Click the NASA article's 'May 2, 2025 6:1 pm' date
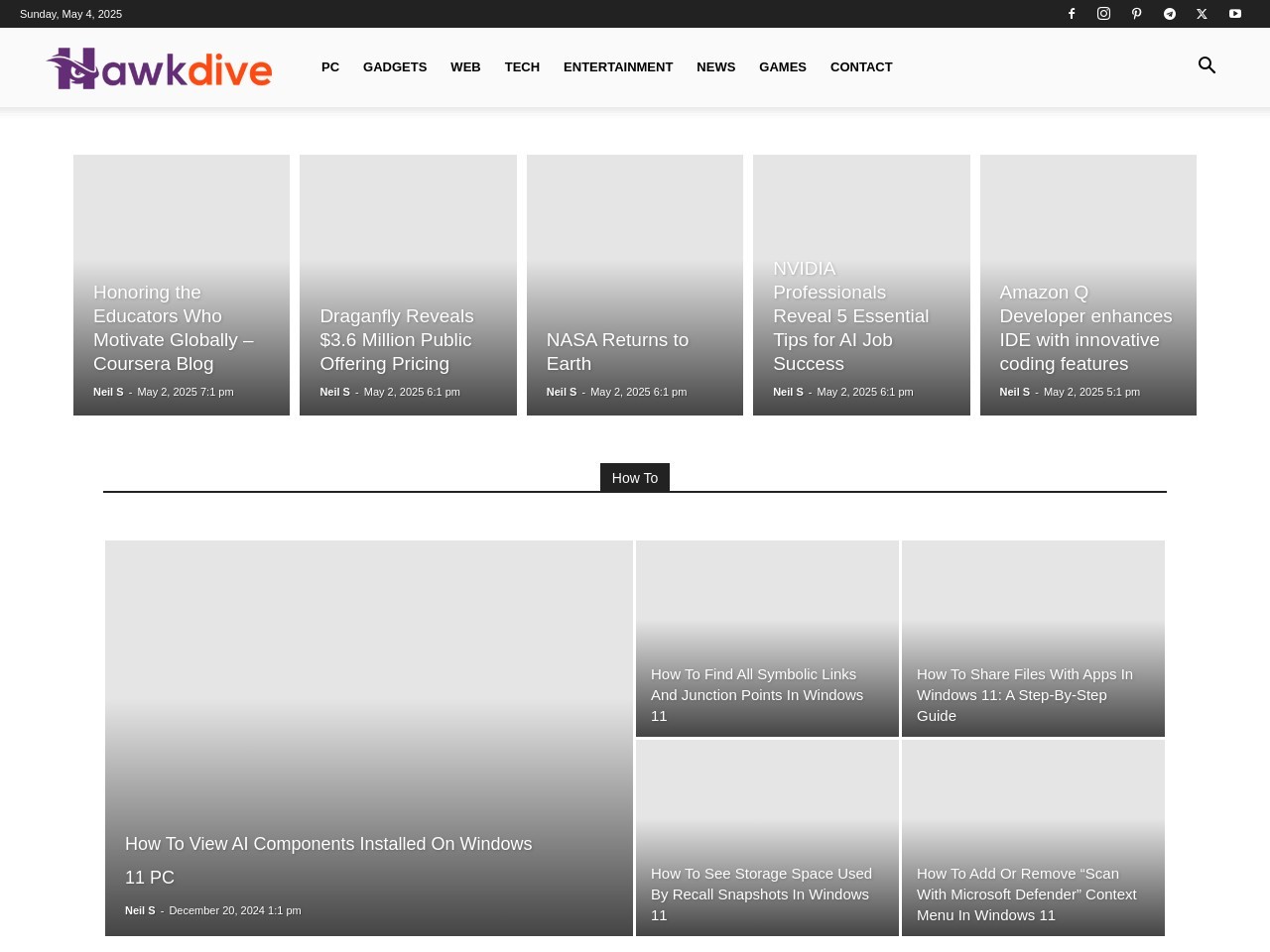1270x952 pixels. [638, 392]
